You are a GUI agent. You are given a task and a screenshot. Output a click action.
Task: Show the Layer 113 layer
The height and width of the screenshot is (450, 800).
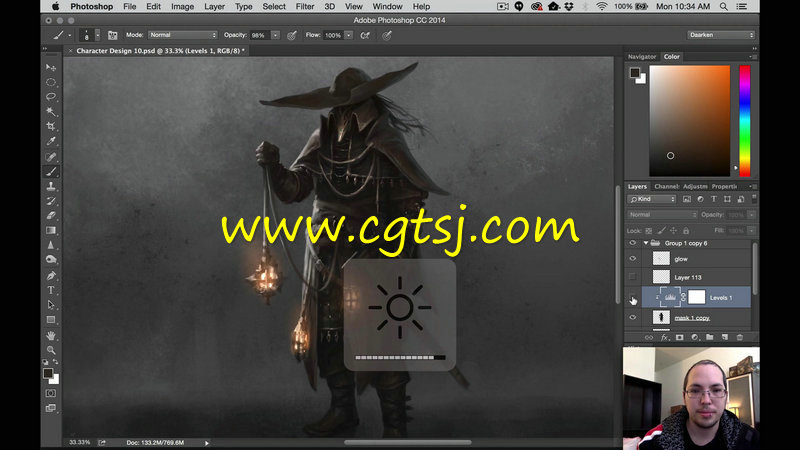(633, 277)
